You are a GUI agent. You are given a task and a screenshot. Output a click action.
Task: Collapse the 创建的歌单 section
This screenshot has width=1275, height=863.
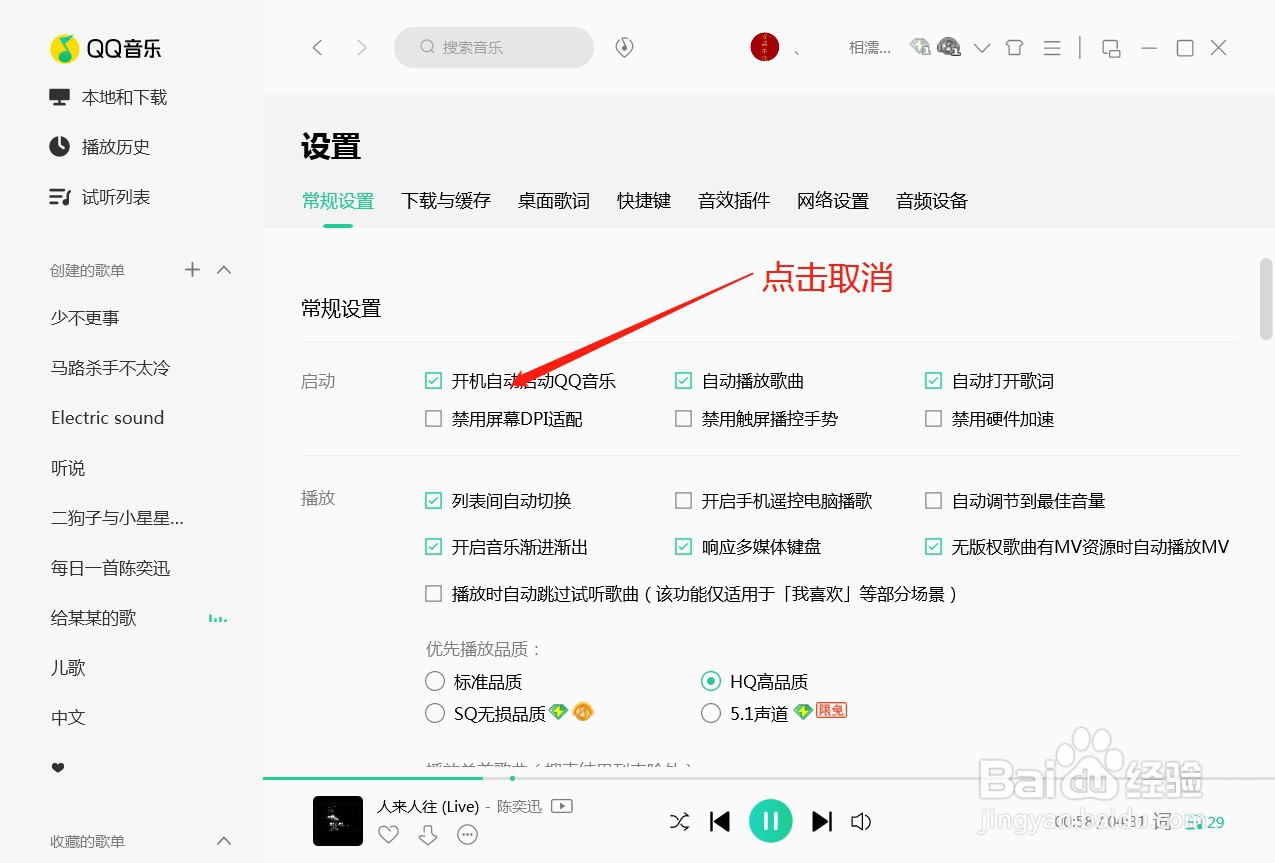point(225,269)
